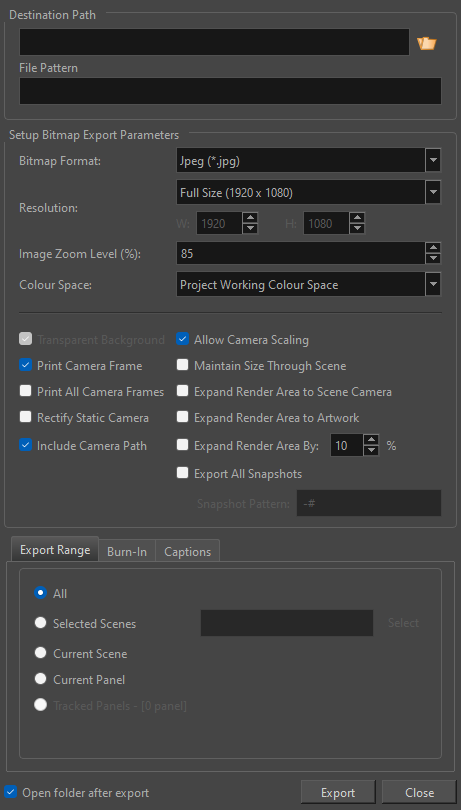Viewport: 461px width, 810px height.
Task: Switch to the Burn-In tab
Action: [127, 551]
